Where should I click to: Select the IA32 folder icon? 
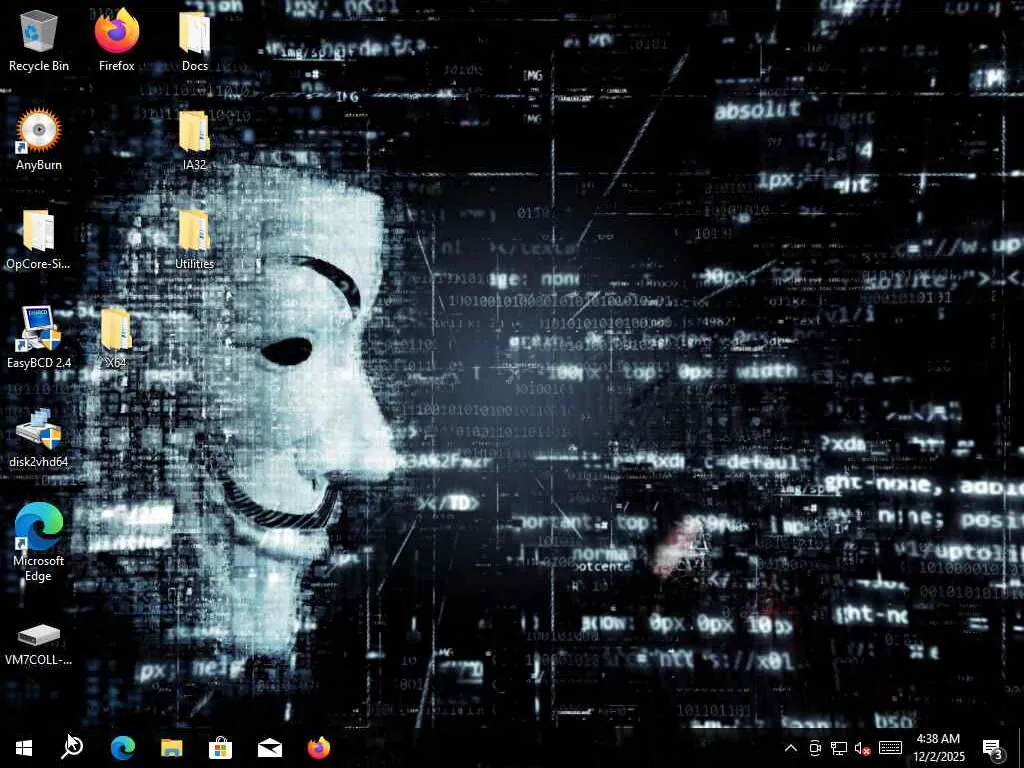195,140
